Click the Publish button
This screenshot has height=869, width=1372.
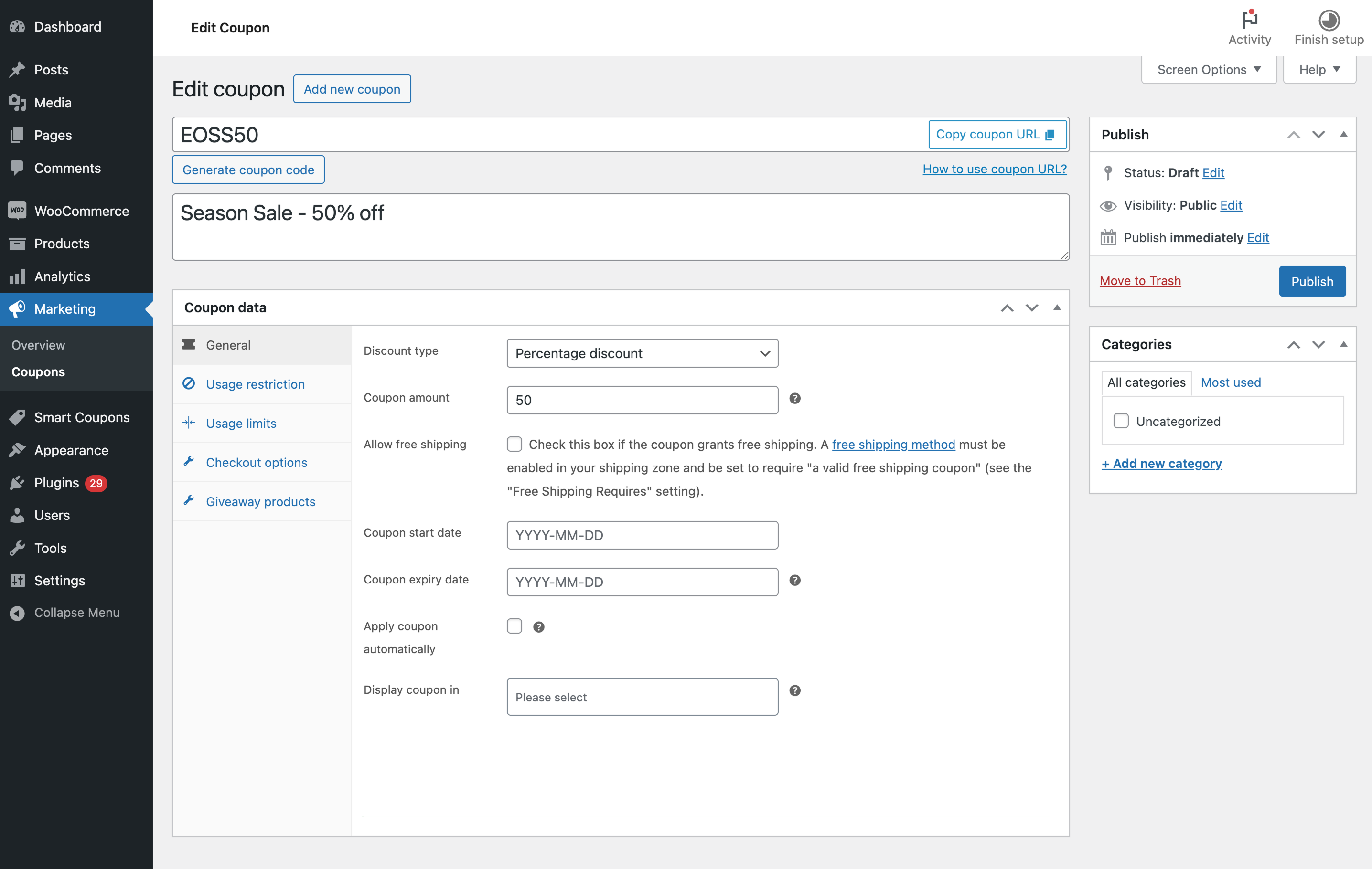[1312, 281]
